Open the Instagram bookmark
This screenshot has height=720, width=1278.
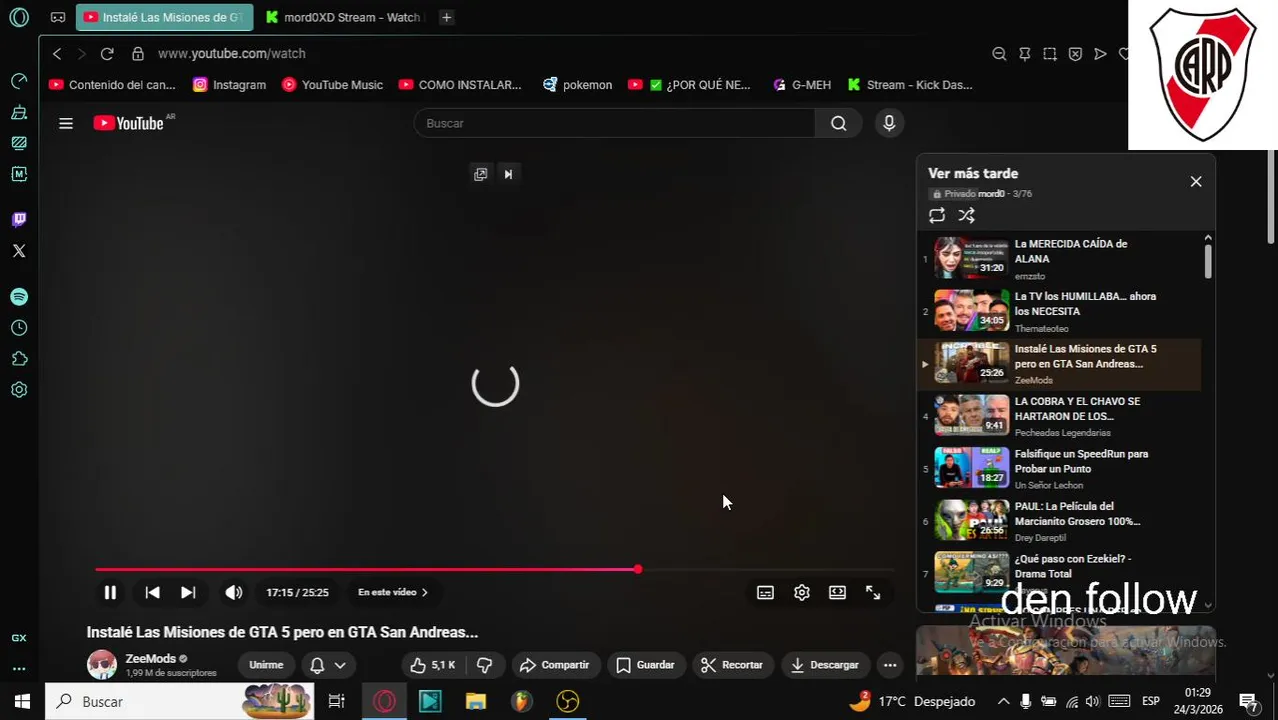coord(229,85)
